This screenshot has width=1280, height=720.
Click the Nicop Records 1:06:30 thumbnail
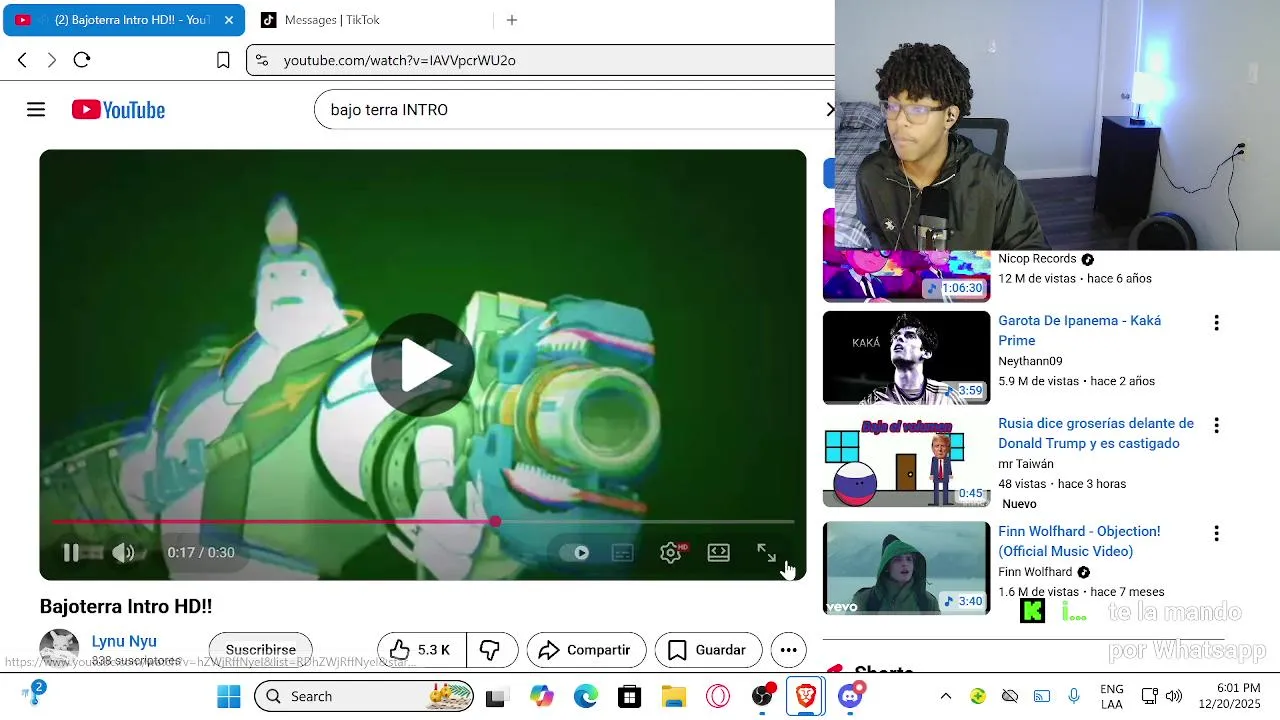click(906, 276)
